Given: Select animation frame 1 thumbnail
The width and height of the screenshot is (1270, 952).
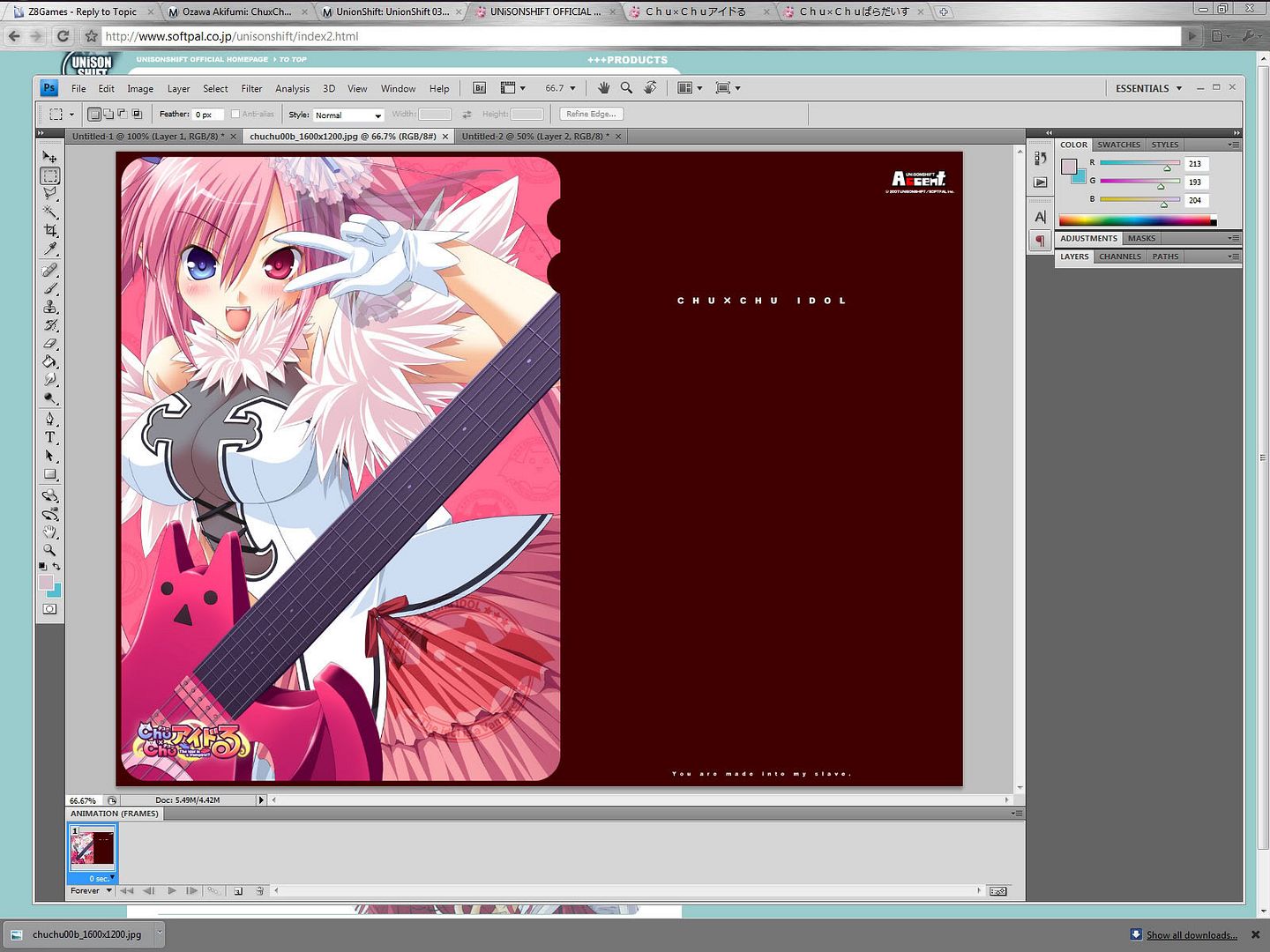Looking at the screenshot, I should click(x=92, y=847).
